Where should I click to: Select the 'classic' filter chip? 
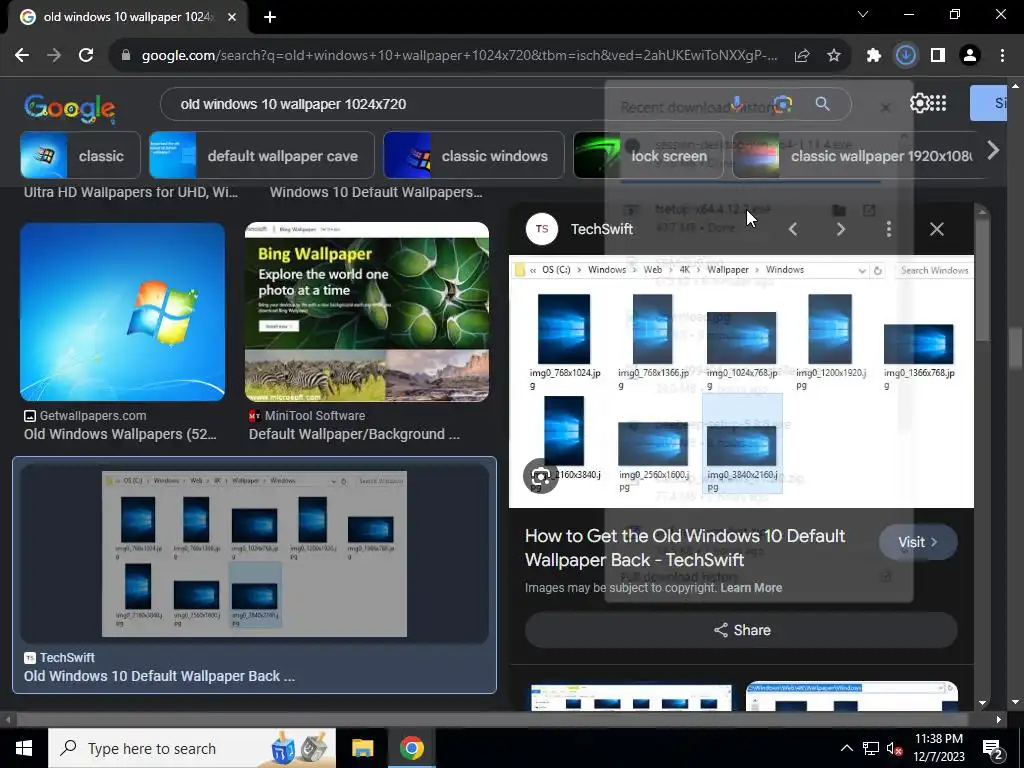point(80,155)
